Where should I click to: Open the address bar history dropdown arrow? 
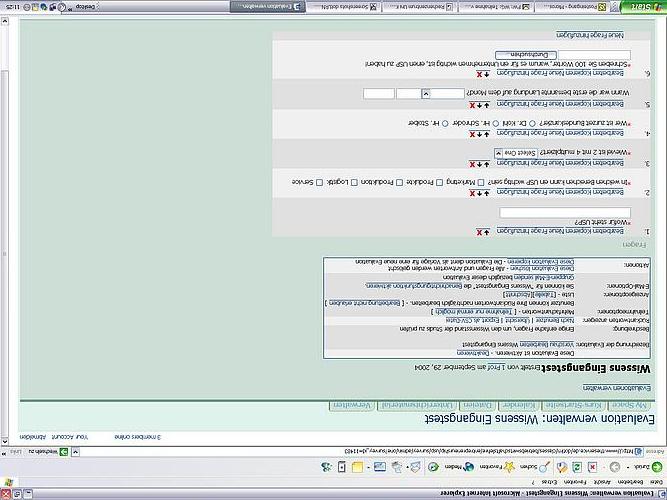(75, 452)
